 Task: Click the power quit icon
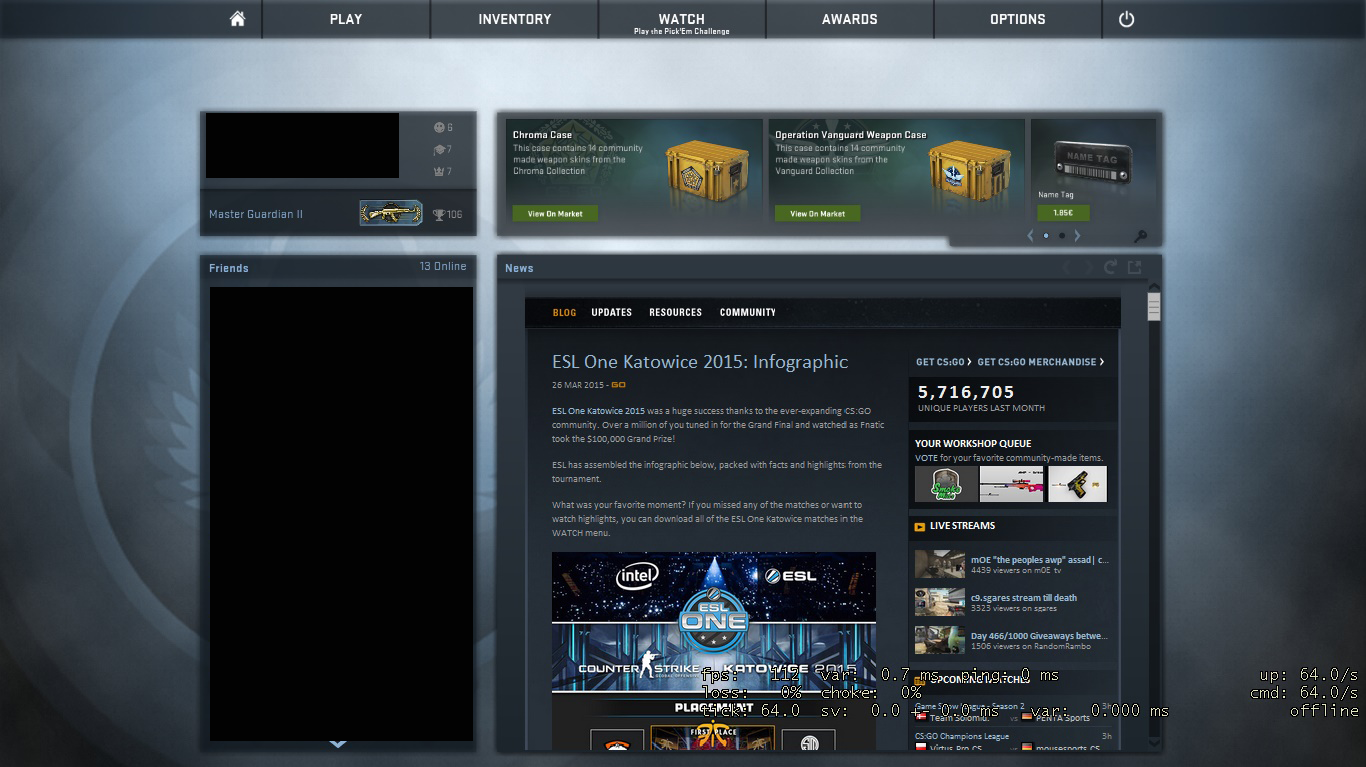point(1126,19)
